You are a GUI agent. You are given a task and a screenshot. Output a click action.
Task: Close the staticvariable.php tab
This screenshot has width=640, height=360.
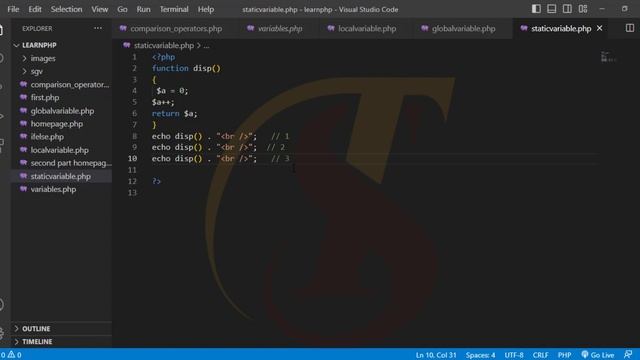(x=600, y=28)
